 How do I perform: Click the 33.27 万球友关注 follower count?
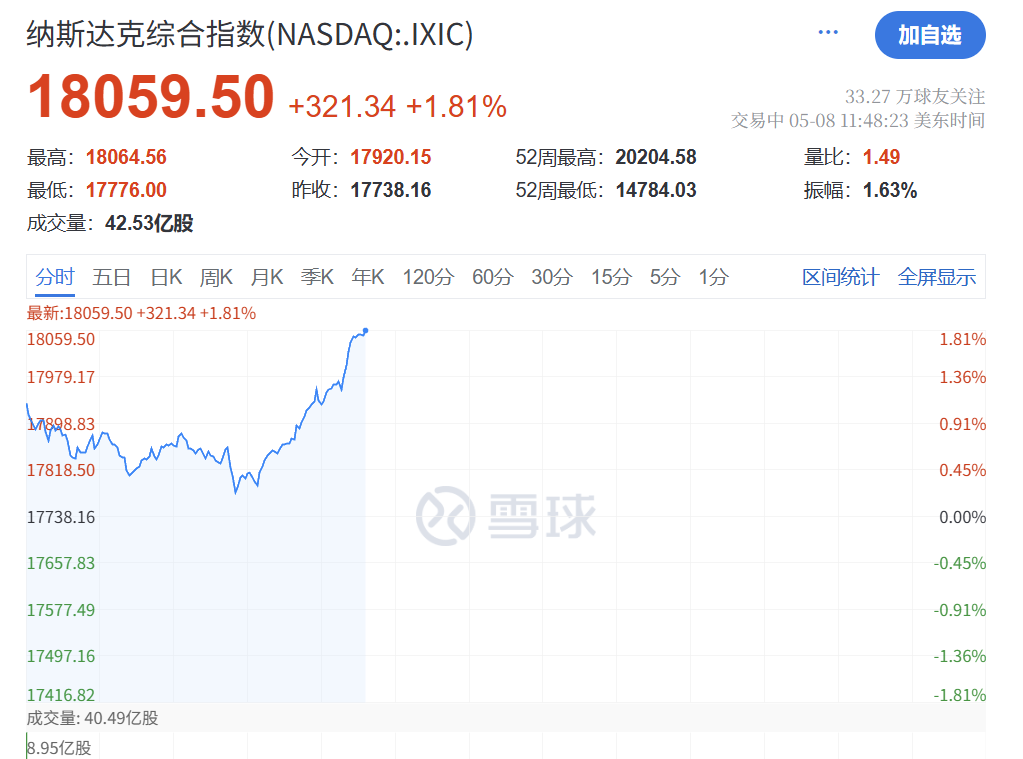click(x=915, y=97)
